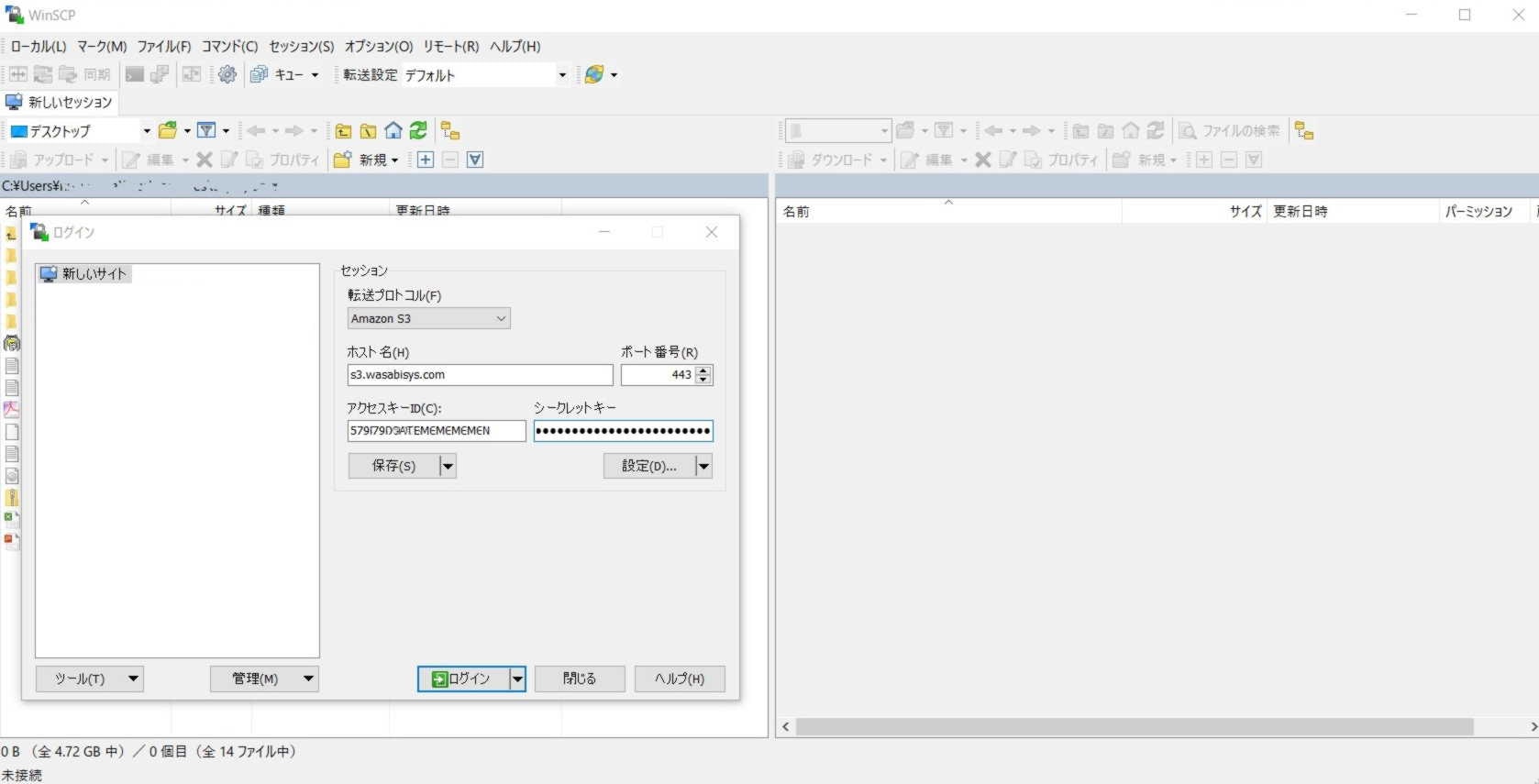Click the local panel select files plus icon
The width and height of the screenshot is (1539, 784).
coord(426,160)
